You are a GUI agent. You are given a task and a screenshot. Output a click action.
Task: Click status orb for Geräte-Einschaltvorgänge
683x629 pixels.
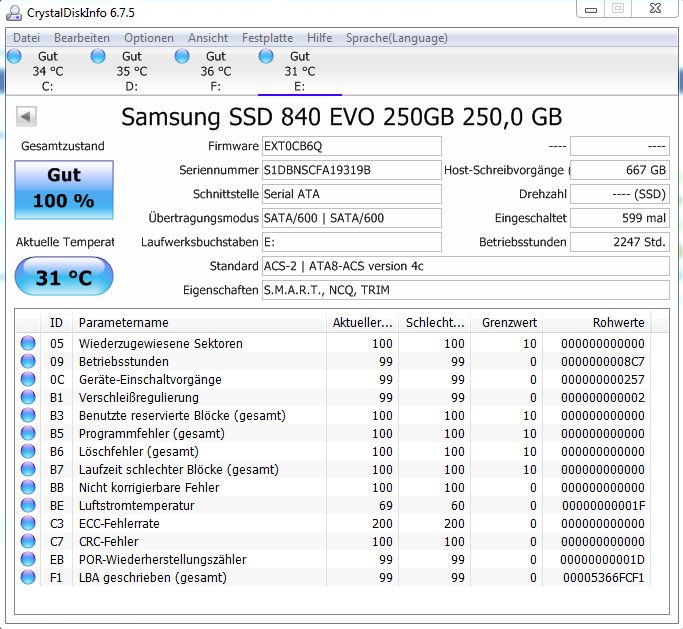[x=28, y=379]
